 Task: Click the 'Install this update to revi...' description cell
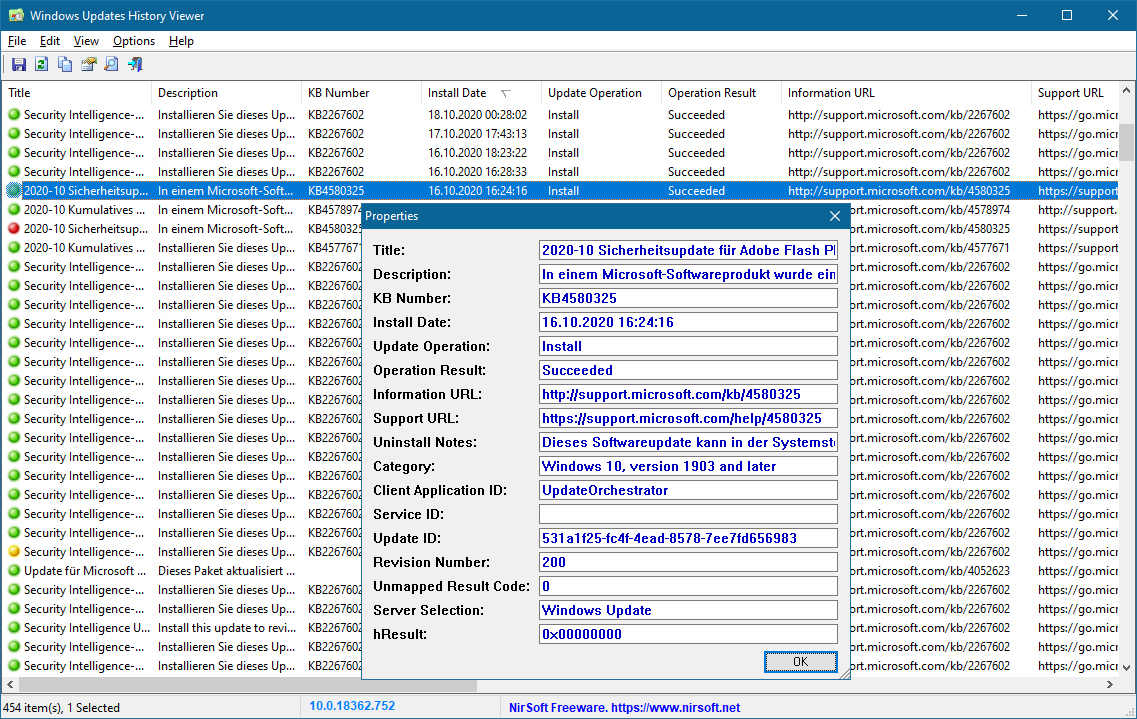[227, 628]
